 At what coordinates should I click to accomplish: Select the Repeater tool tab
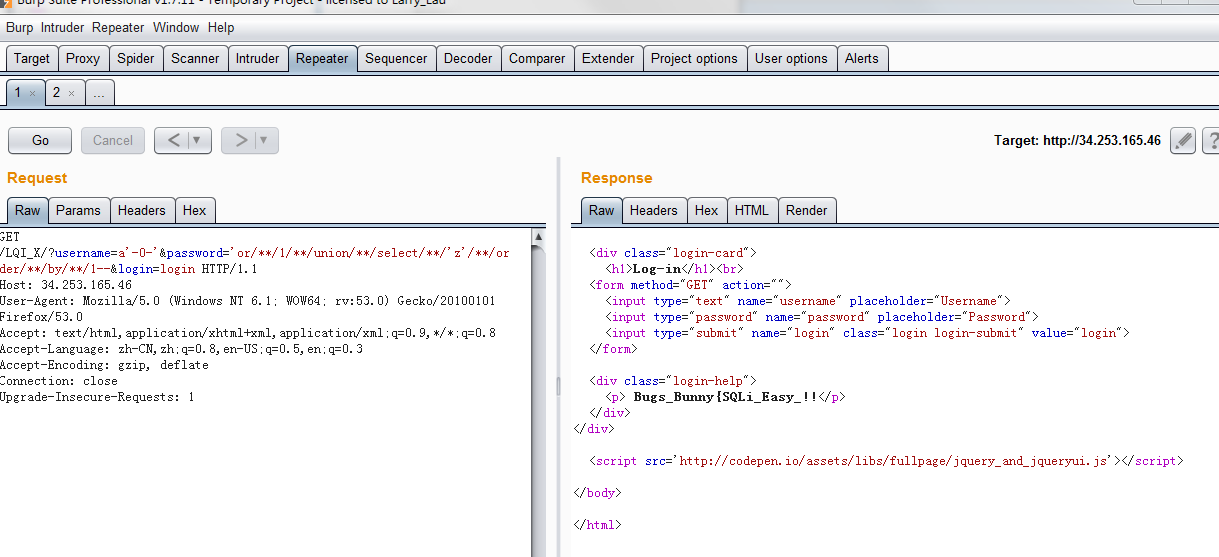[322, 58]
